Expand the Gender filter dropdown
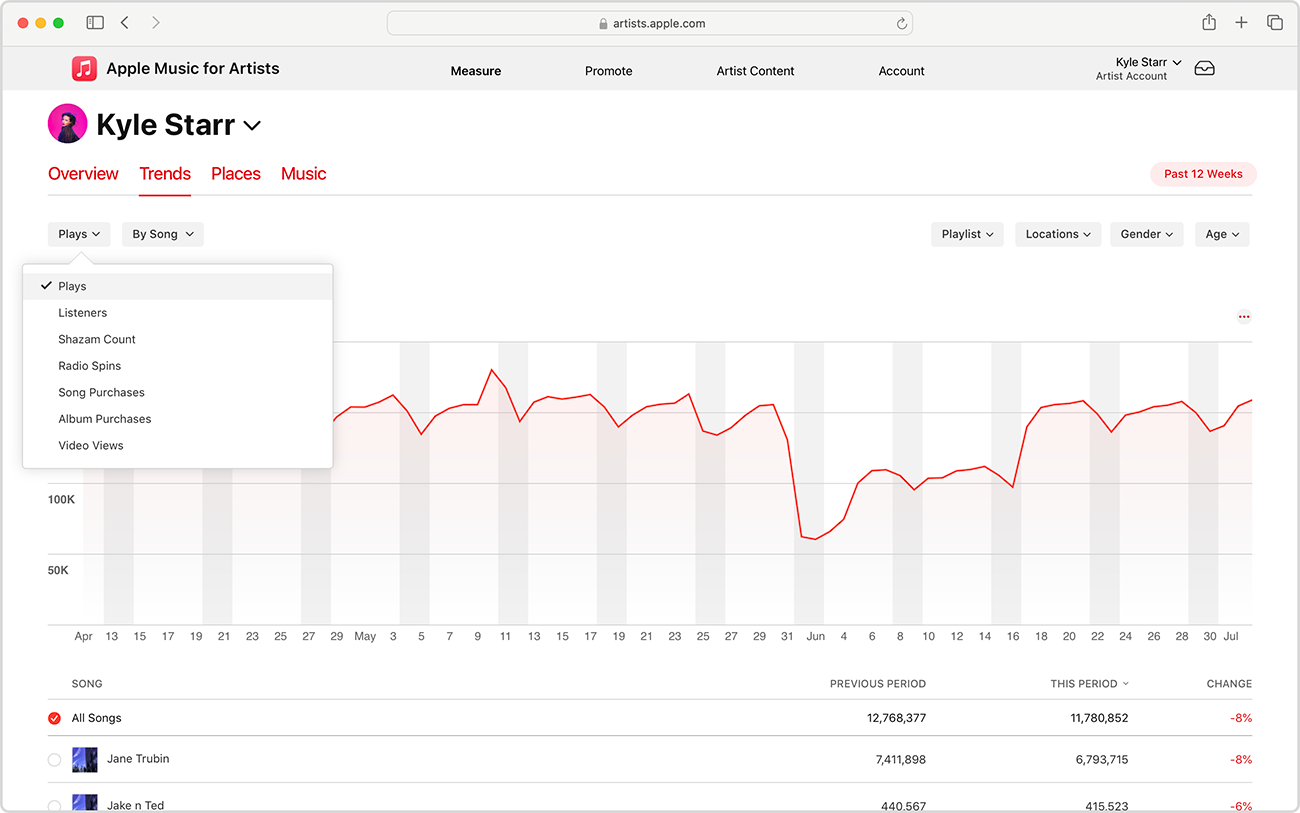This screenshot has height=813, width=1300. click(1146, 234)
